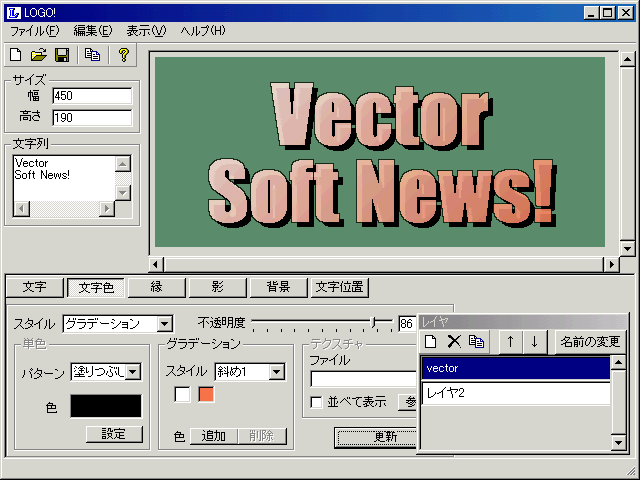Click the preview horizontal scroll left arrow
The image size is (640, 480).
coord(156,264)
